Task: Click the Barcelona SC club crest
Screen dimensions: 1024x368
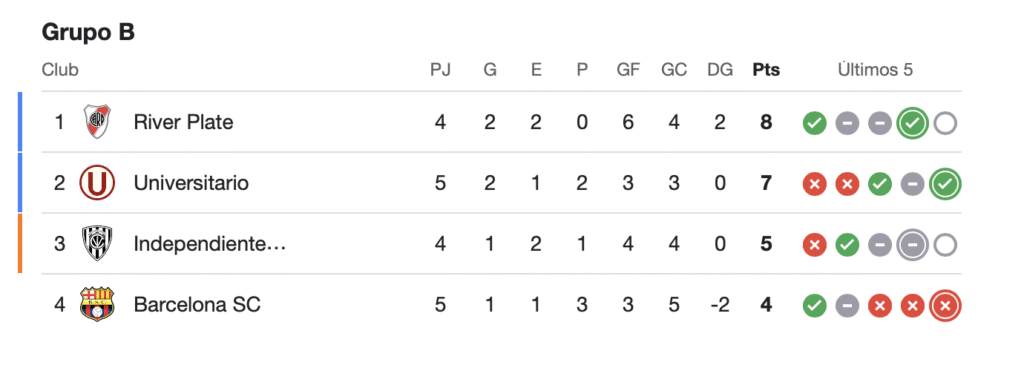Action: click(x=97, y=305)
